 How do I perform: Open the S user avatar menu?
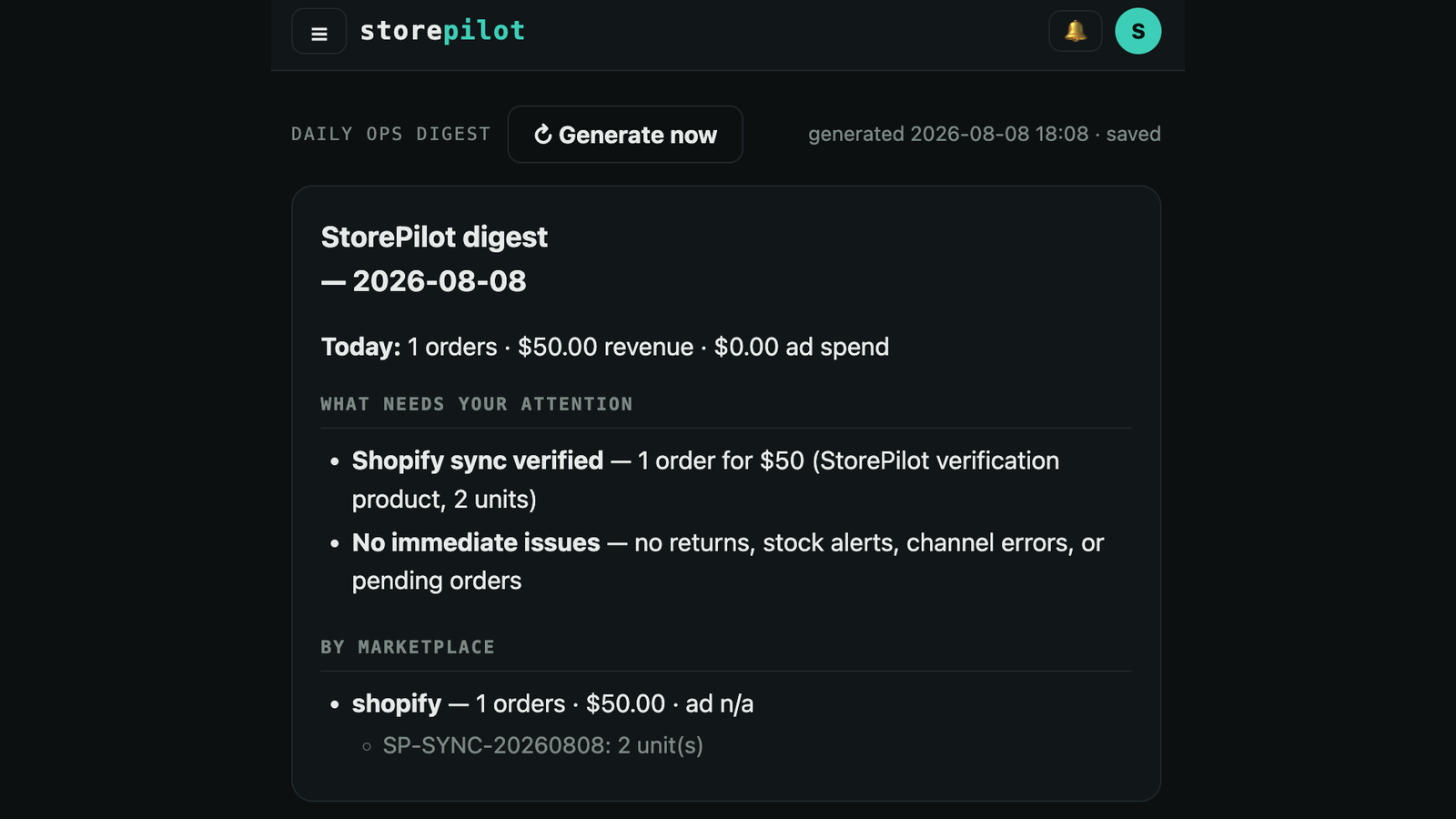[x=1137, y=31]
